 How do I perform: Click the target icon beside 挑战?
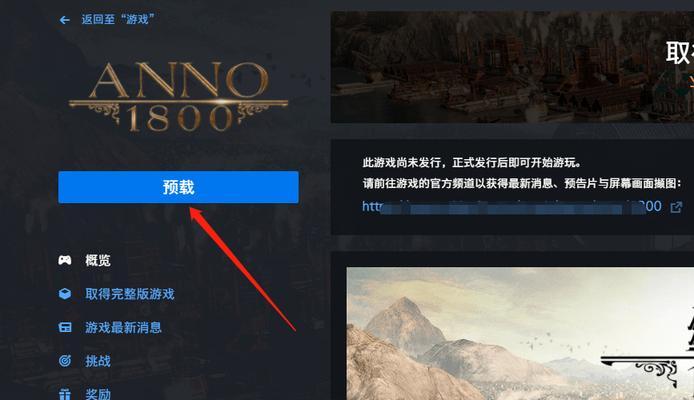[65, 361]
